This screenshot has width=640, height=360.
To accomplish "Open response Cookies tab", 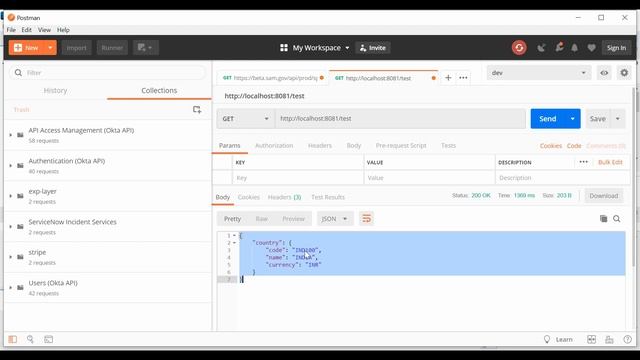I will pos(249,197).
